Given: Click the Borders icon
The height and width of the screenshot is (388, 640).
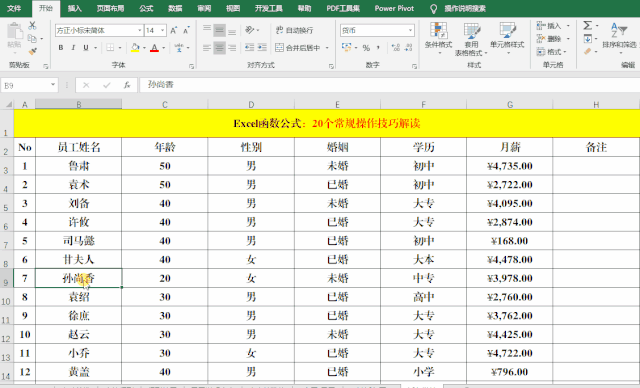Looking at the screenshot, I should 110,48.
